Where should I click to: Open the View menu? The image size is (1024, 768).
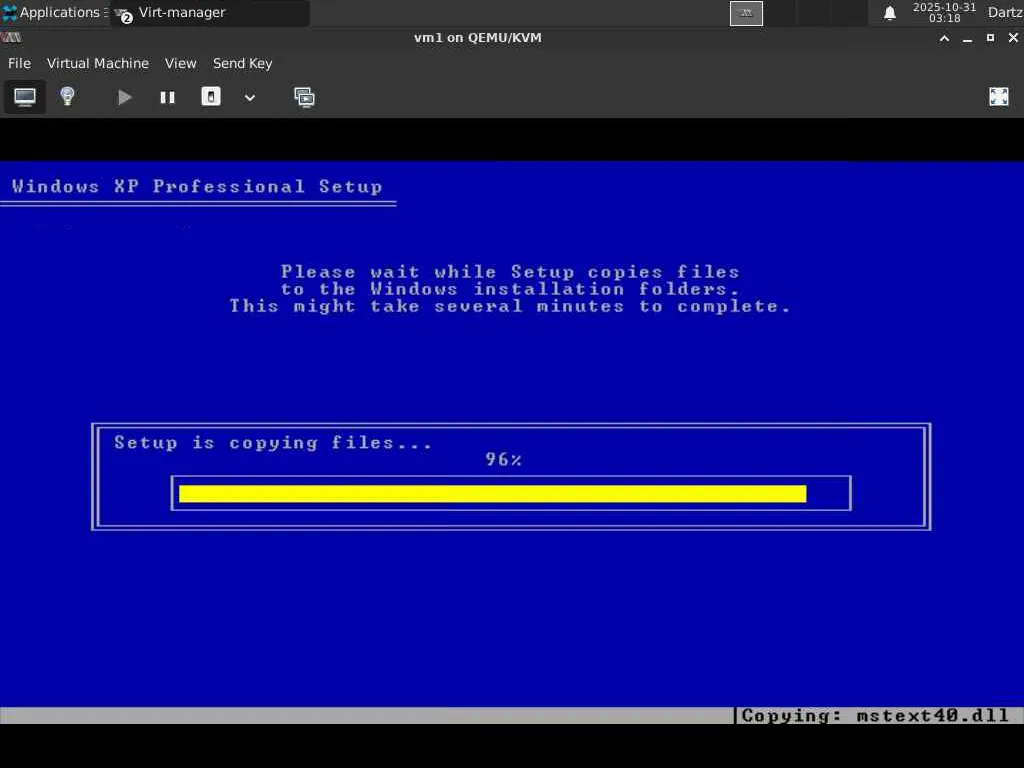tap(180, 63)
